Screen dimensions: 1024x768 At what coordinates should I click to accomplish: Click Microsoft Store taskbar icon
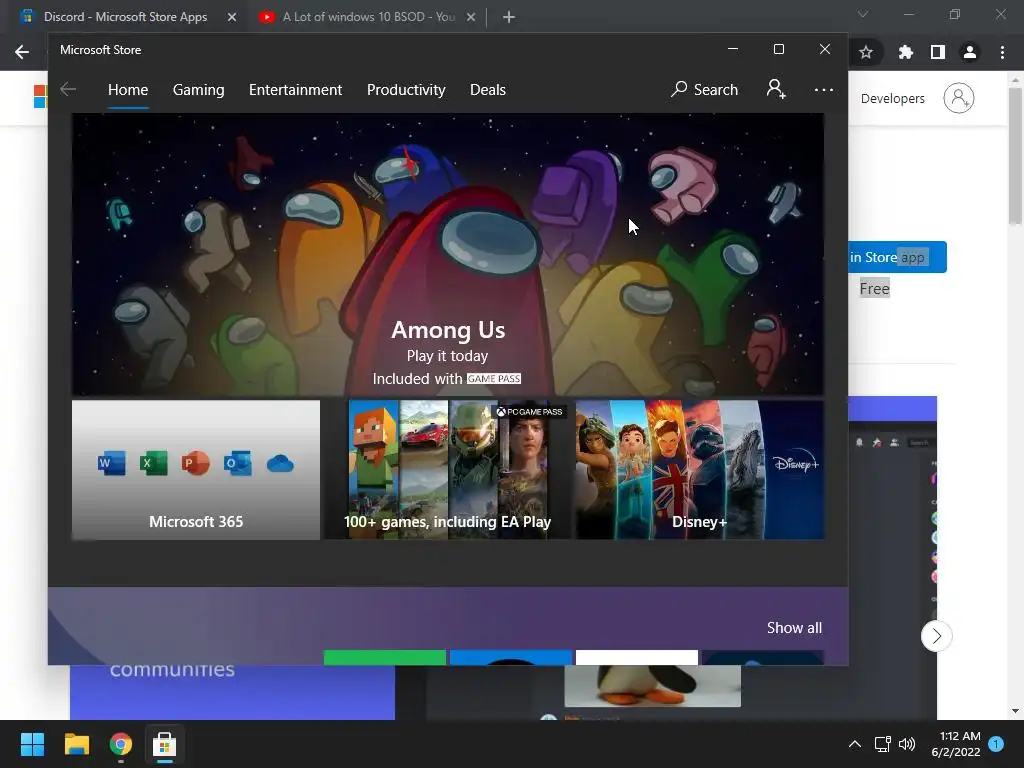click(164, 744)
